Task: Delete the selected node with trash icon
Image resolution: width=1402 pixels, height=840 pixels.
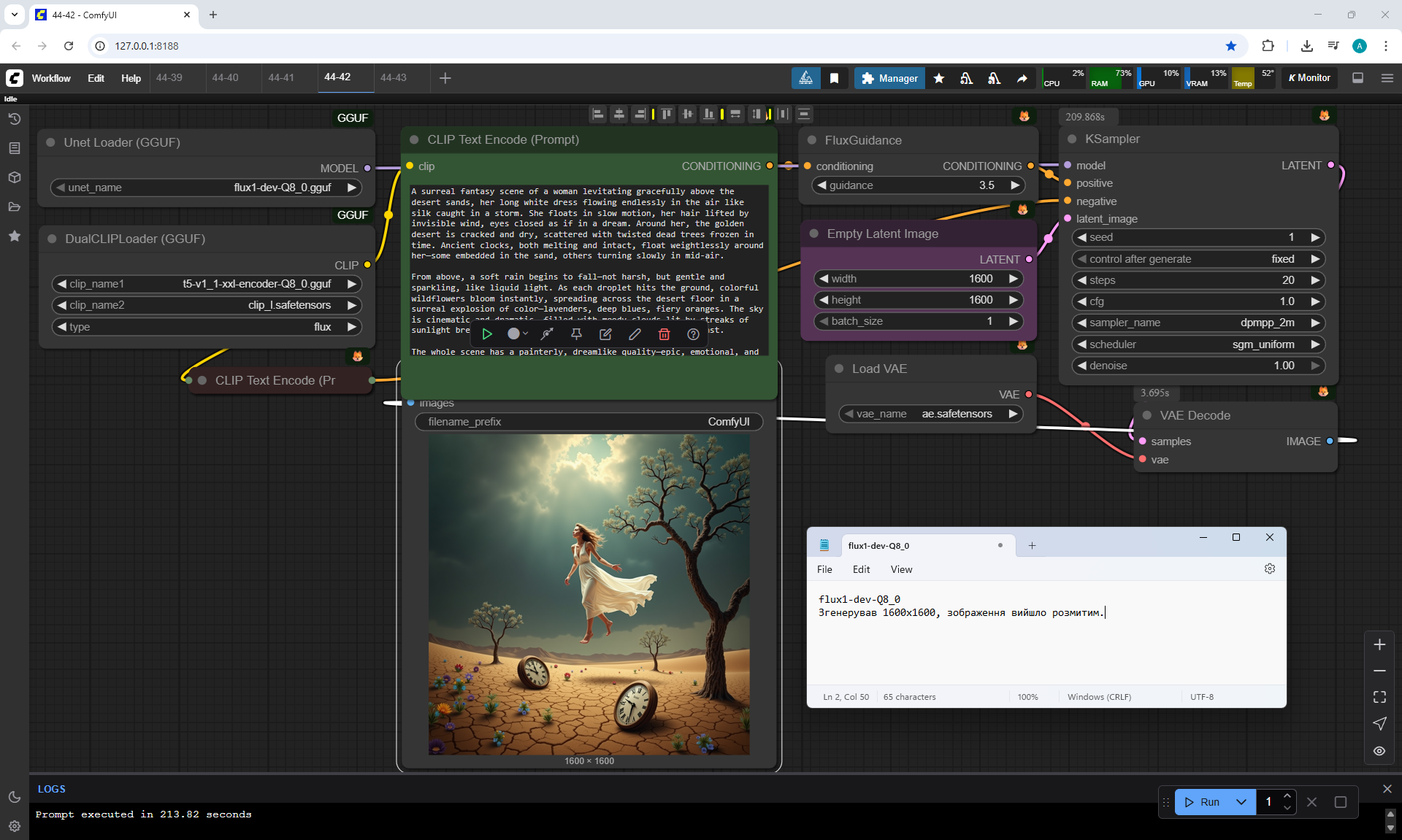Action: (x=664, y=334)
